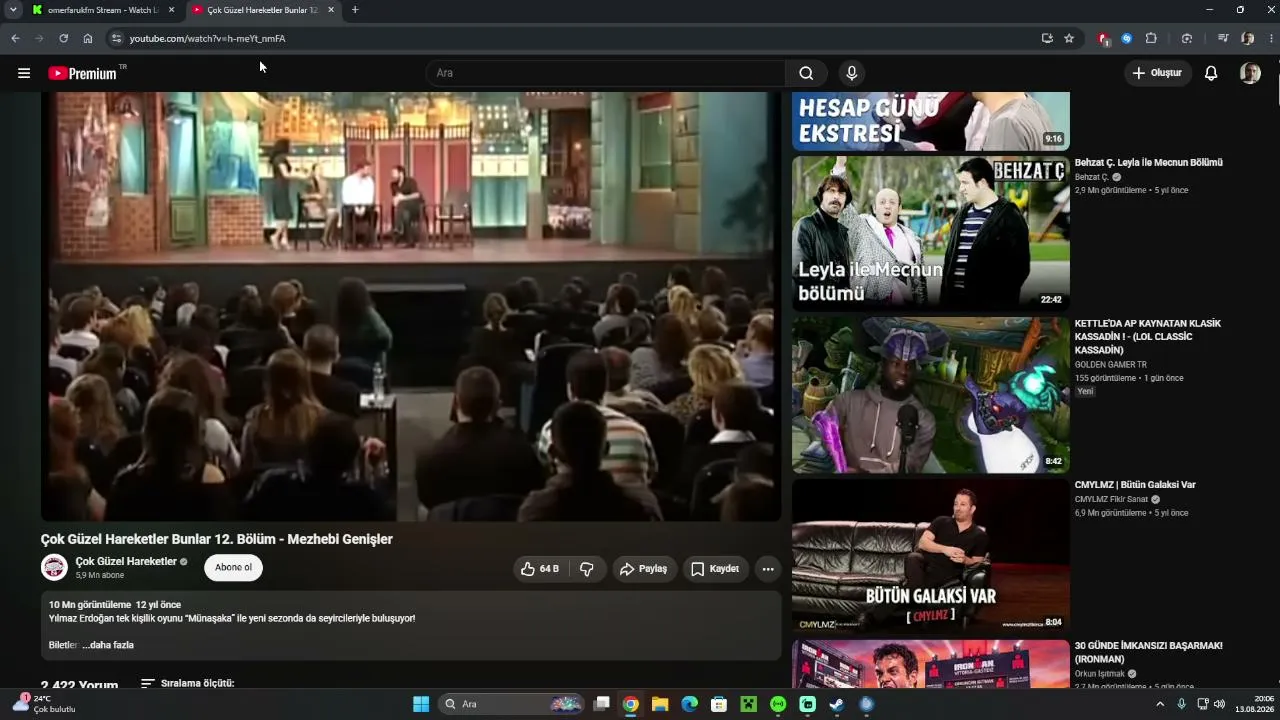Click the browser address bar URL
Image resolution: width=1280 pixels, height=720 pixels.
207,38
